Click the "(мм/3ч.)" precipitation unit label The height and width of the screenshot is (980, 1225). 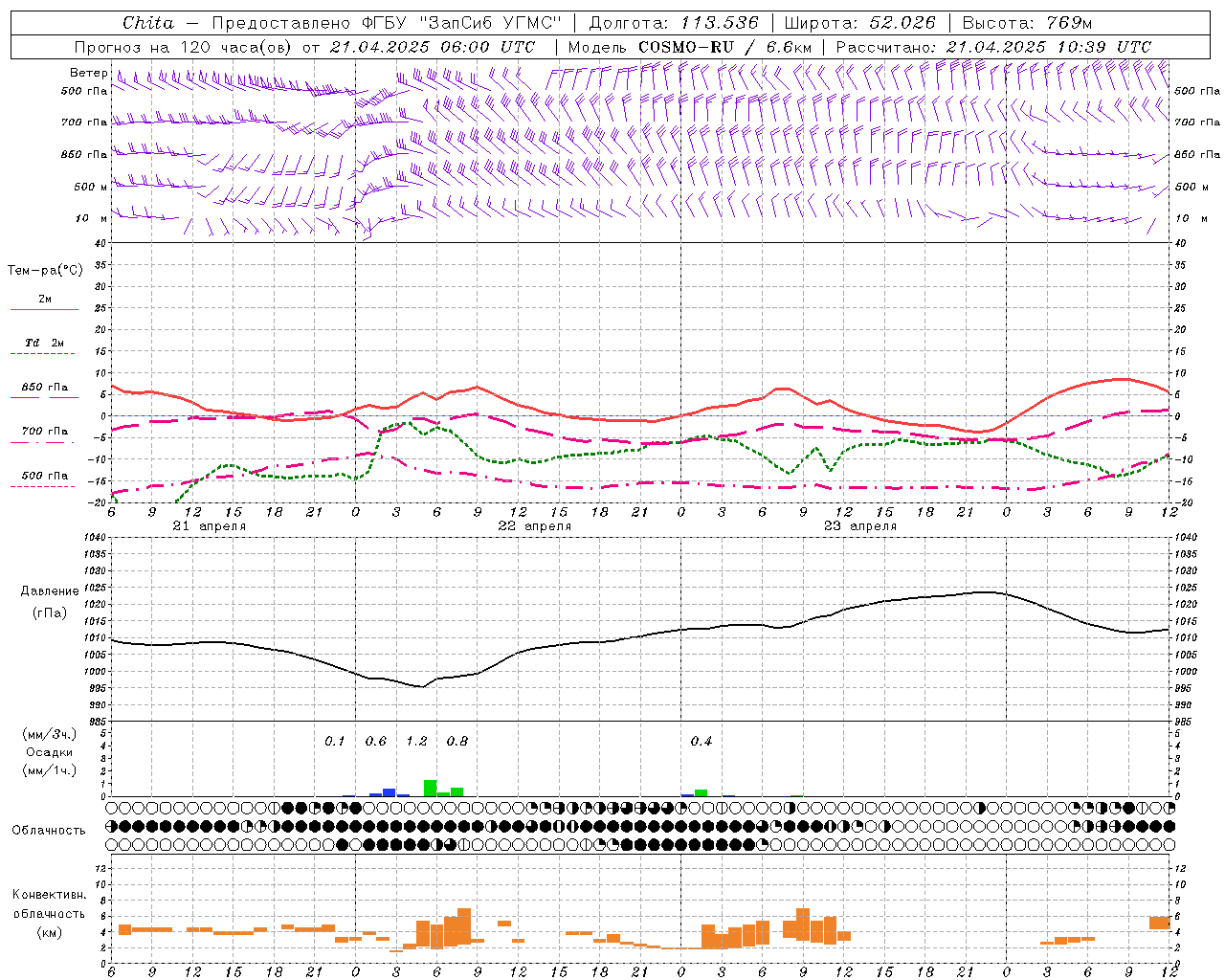tap(50, 734)
